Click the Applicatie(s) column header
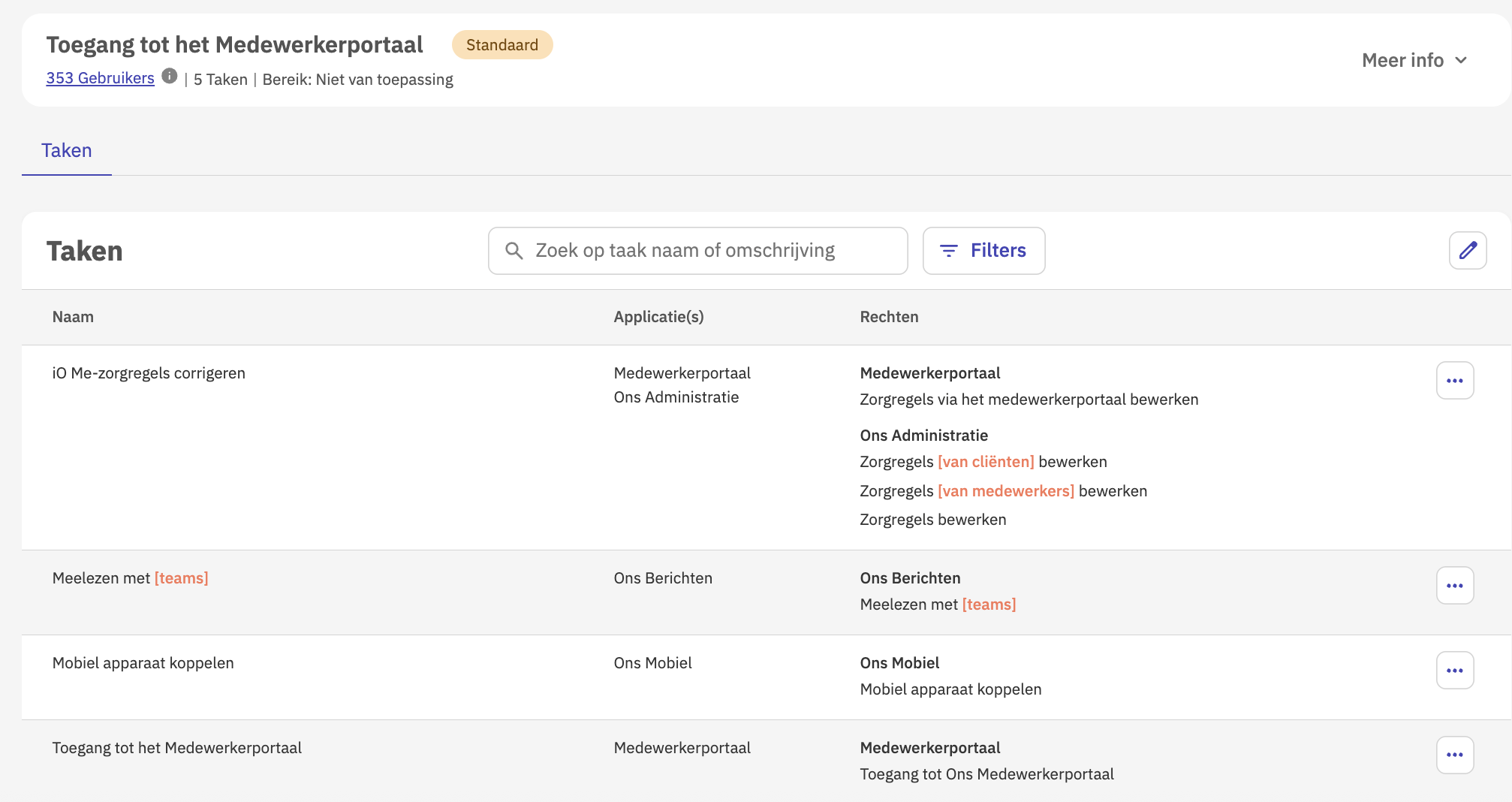Image resolution: width=1512 pixels, height=802 pixels. (x=658, y=317)
